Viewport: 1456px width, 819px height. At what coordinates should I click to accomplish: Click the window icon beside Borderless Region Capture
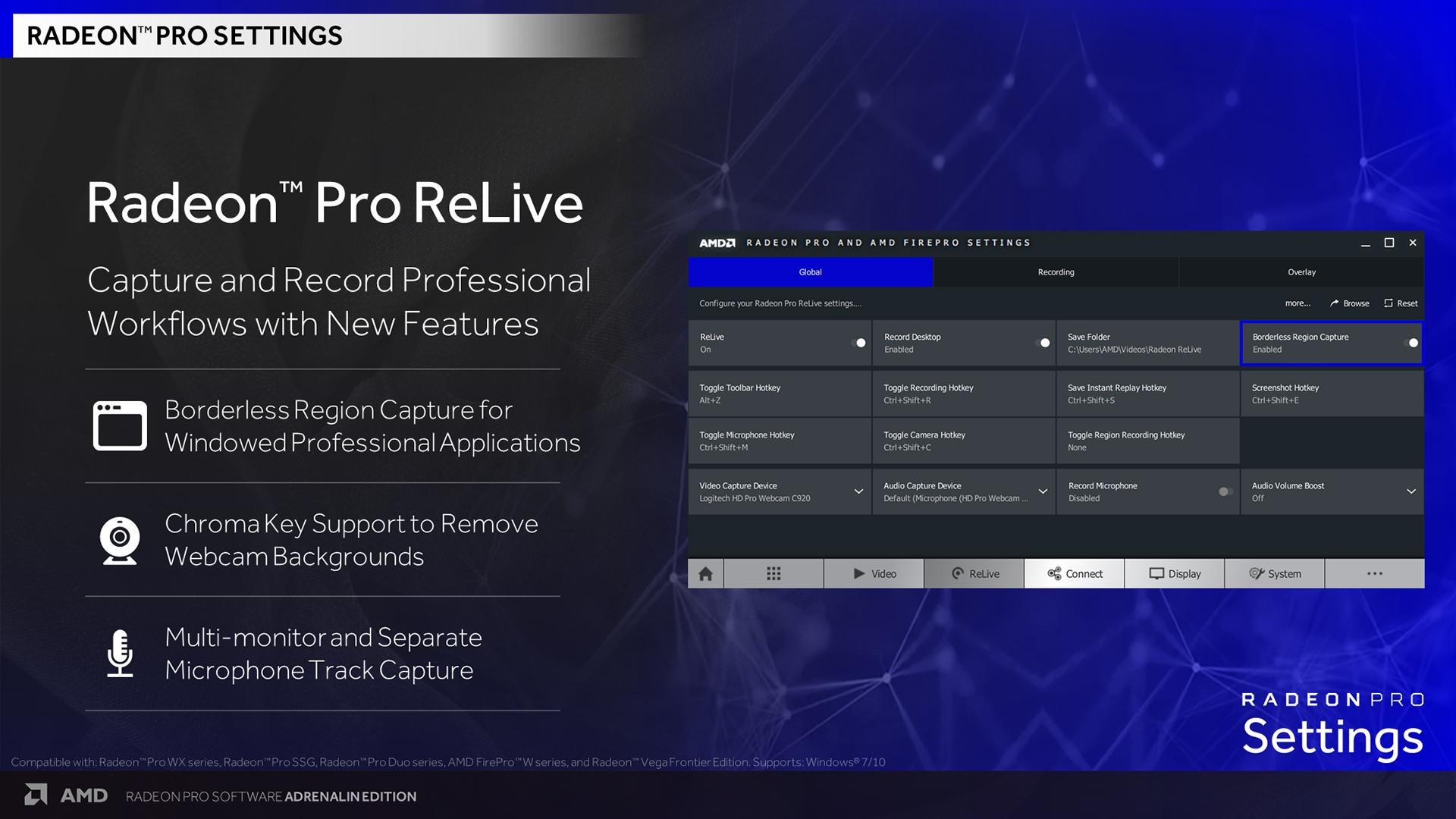[x=120, y=426]
